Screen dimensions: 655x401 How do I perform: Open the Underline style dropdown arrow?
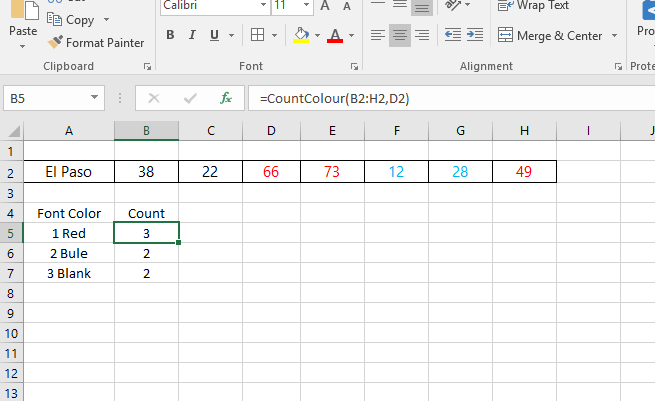[x=231, y=36]
